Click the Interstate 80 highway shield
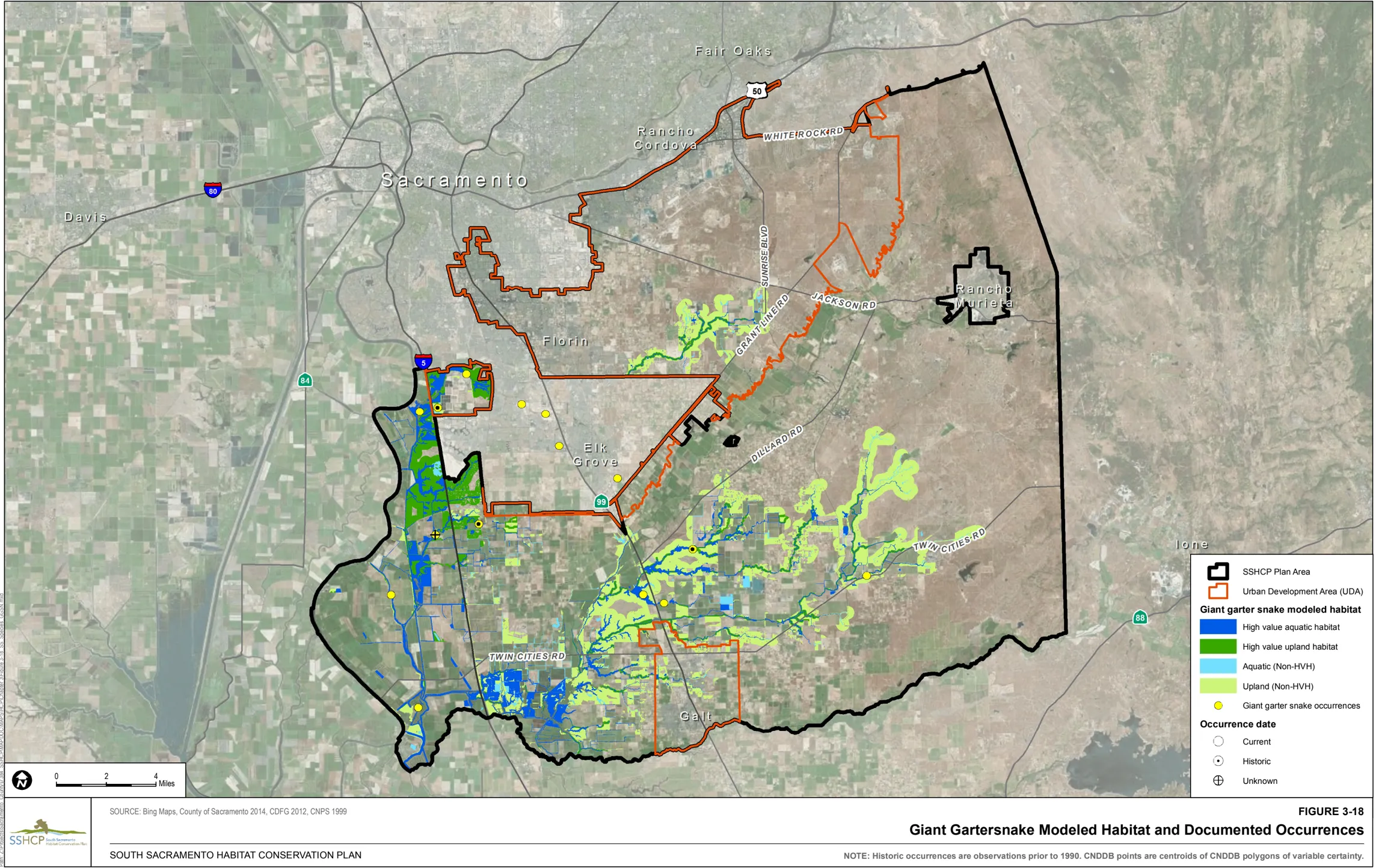1376x868 pixels. [x=212, y=190]
